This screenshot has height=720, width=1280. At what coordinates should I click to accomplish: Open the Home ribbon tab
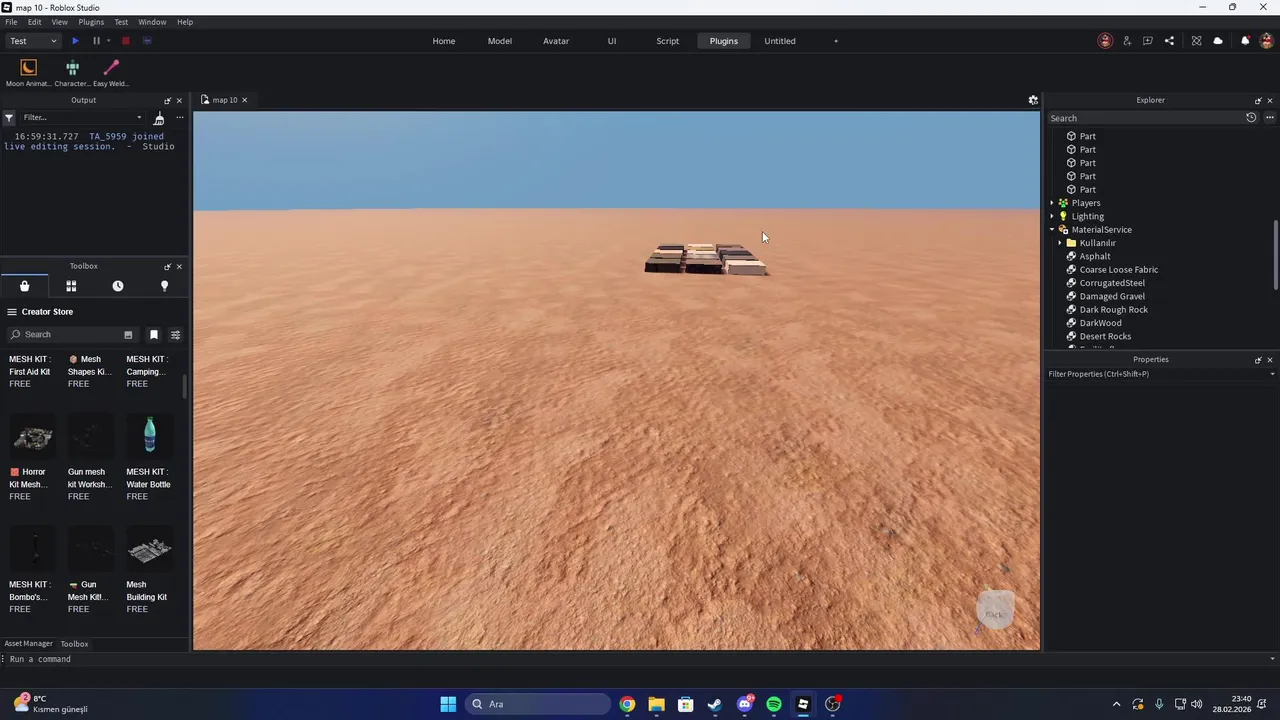tap(444, 41)
